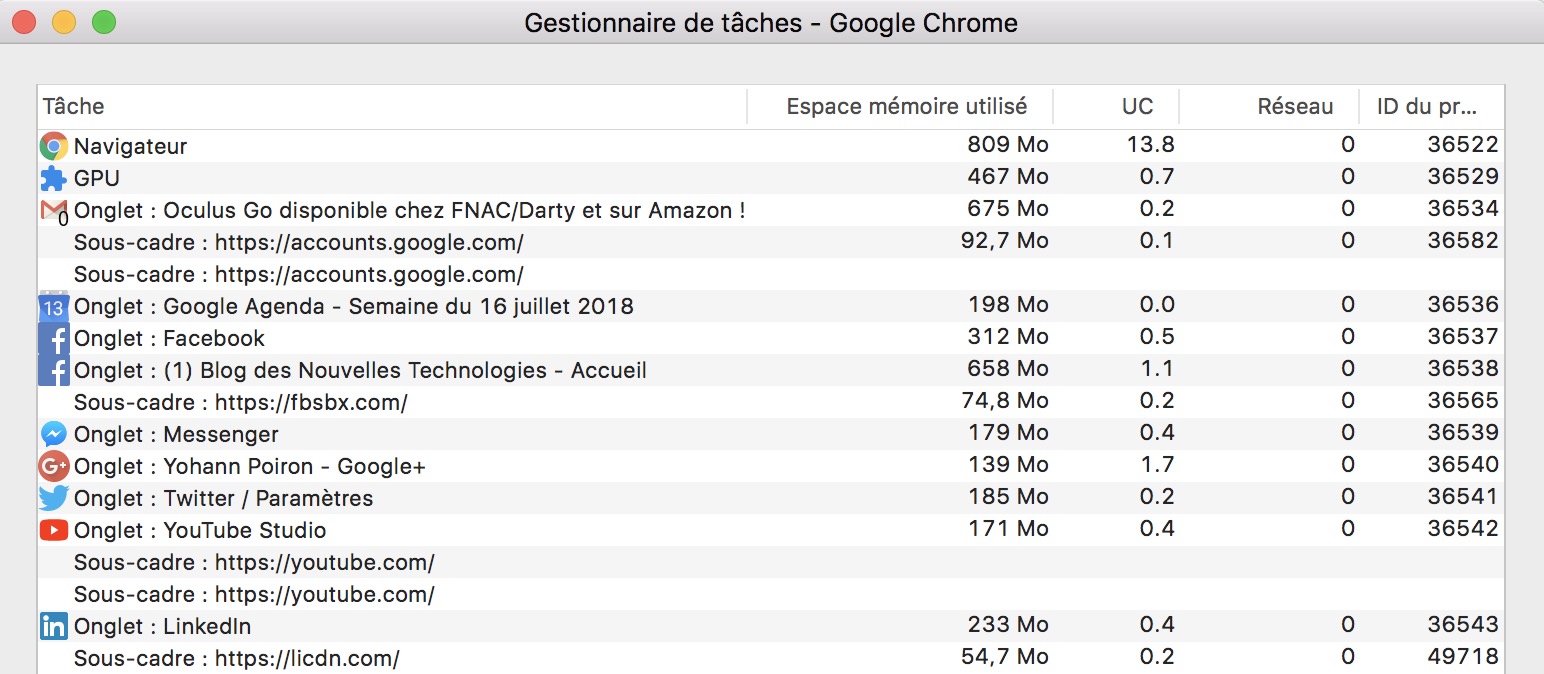
Task: Click the green maximize window button
Action: [103, 22]
